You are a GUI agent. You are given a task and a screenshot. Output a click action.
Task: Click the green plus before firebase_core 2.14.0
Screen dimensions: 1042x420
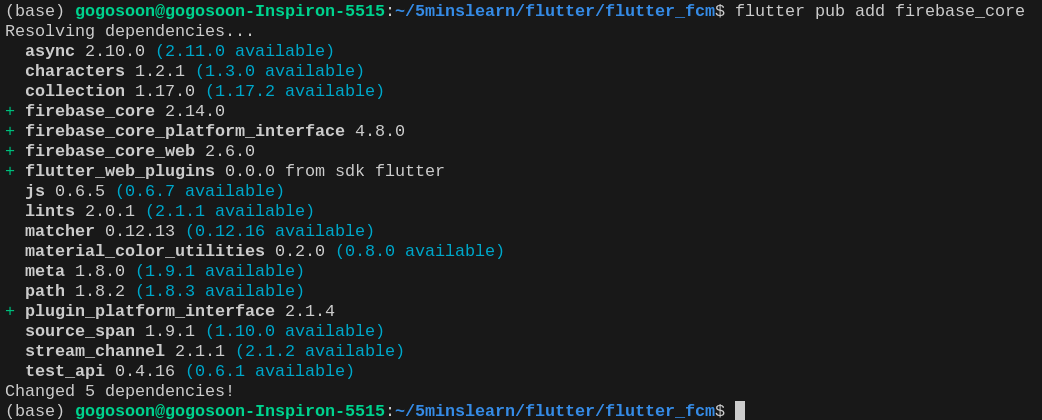[10, 111]
